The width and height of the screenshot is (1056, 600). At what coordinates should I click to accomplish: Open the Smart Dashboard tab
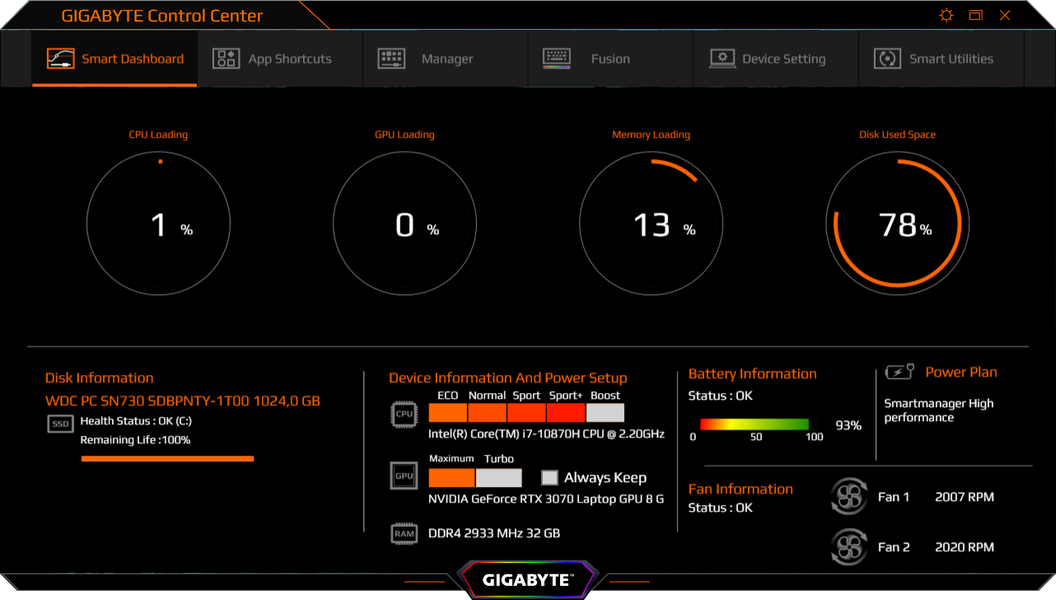(x=114, y=59)
